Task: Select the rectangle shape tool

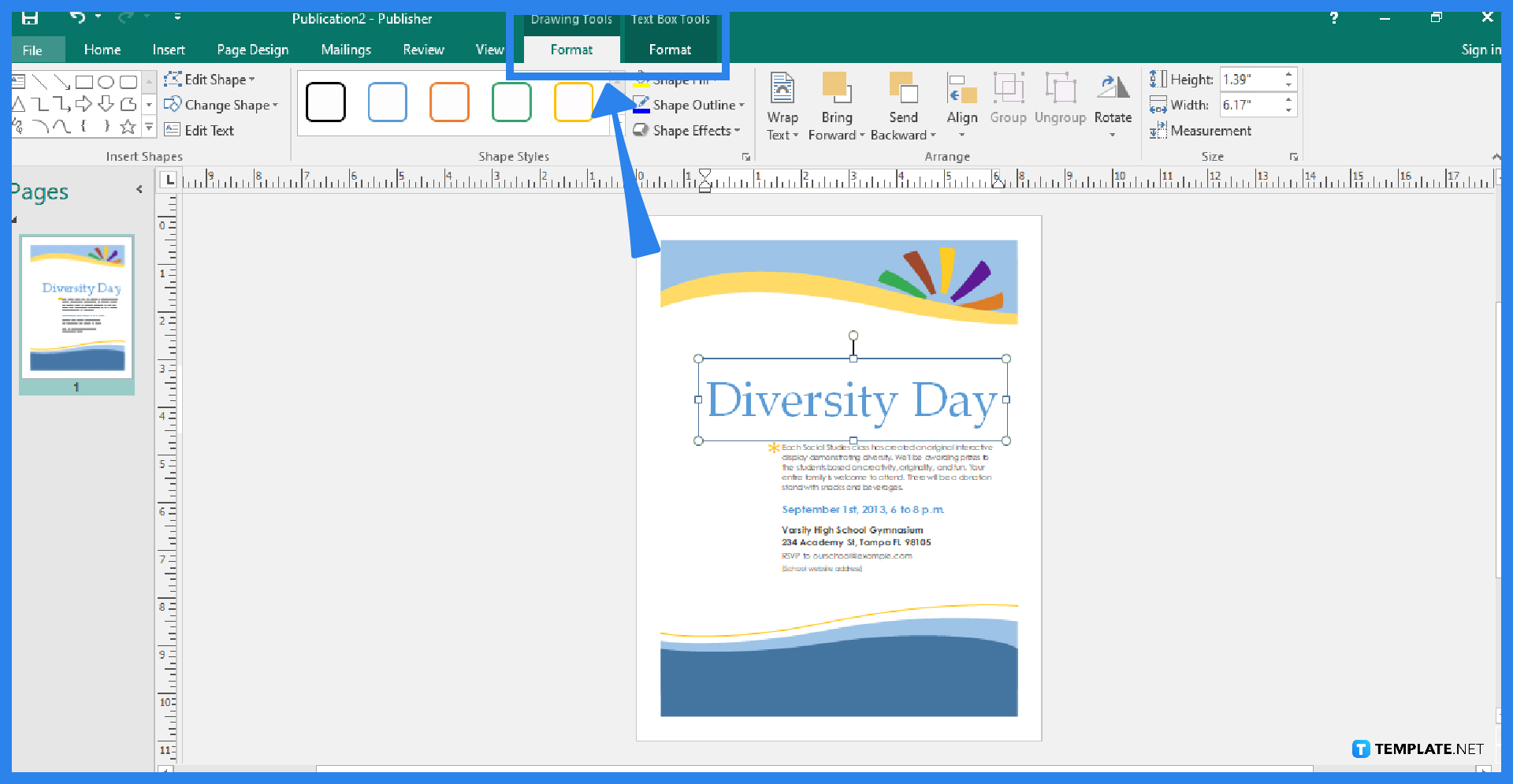Action: (85, 81)
